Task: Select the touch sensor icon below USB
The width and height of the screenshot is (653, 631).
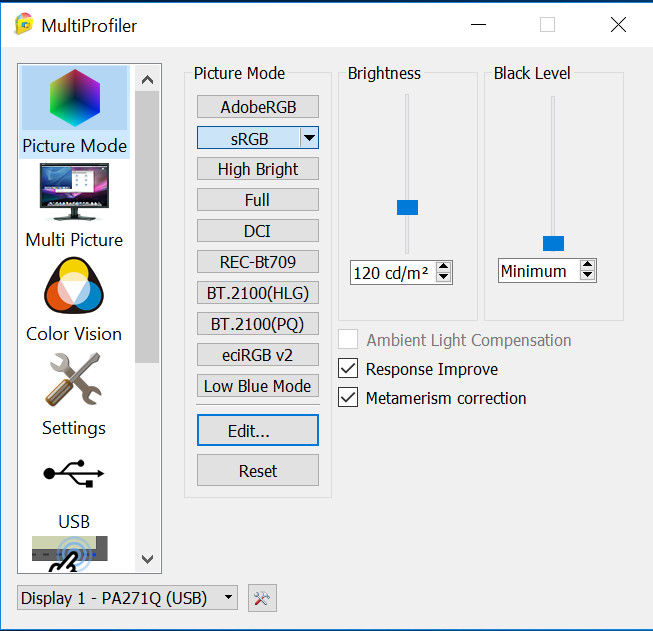Action: (x=70, y=554)
